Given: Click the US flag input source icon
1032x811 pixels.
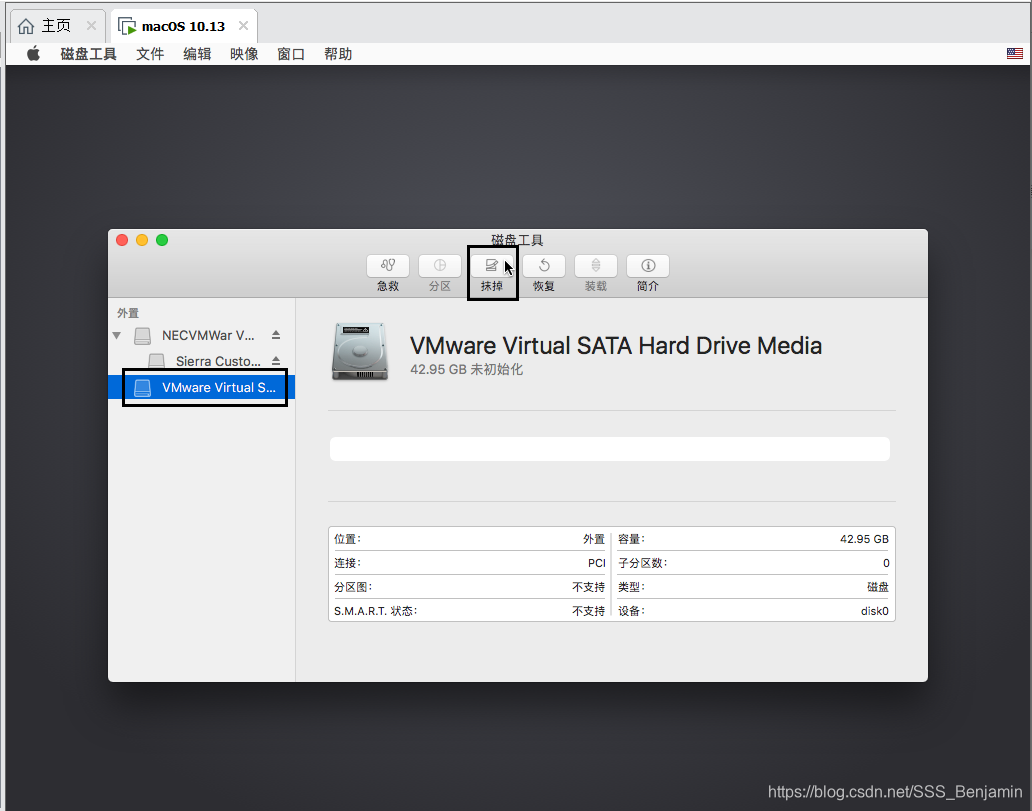Looking at the screenshot, I should [x=1014, y=54].
